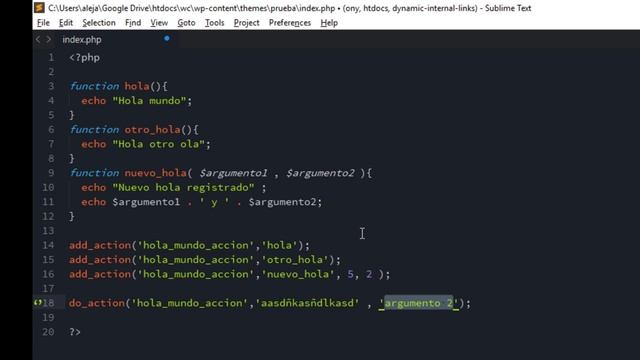Click line number 14 in gutter
The width and height of the screenshot is (640, 360).
(x=48, y=245)
